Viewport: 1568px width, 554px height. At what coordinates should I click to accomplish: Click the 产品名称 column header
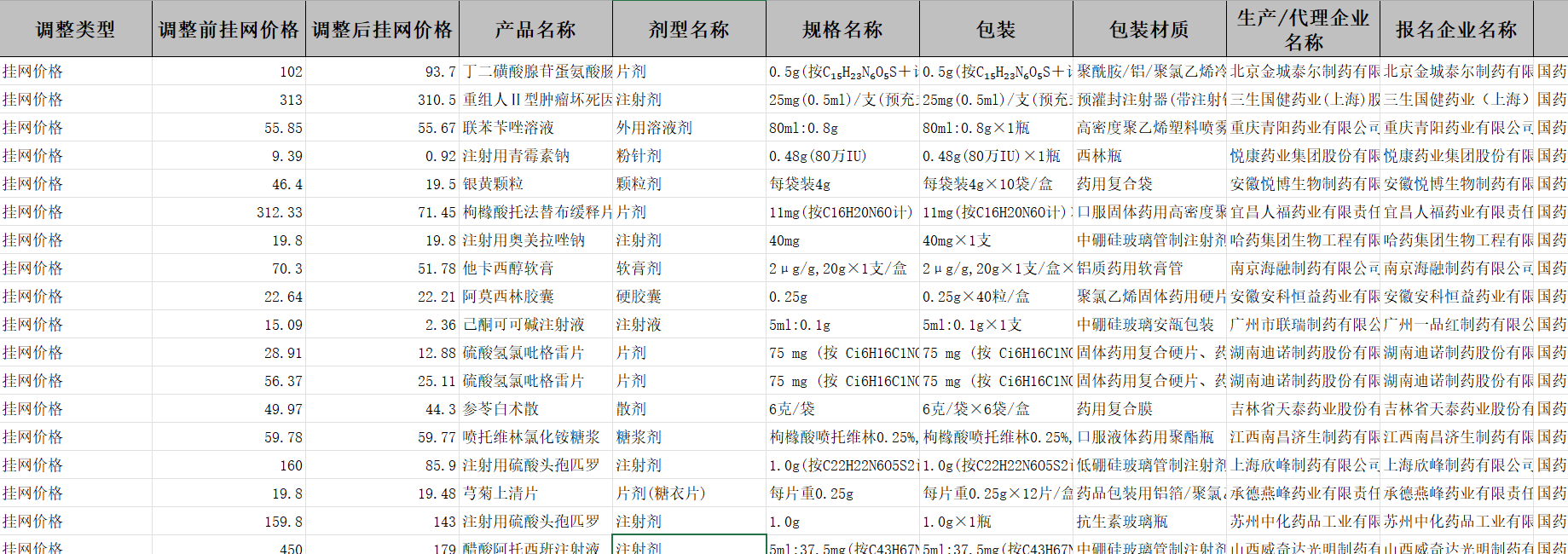coord(535,30)
